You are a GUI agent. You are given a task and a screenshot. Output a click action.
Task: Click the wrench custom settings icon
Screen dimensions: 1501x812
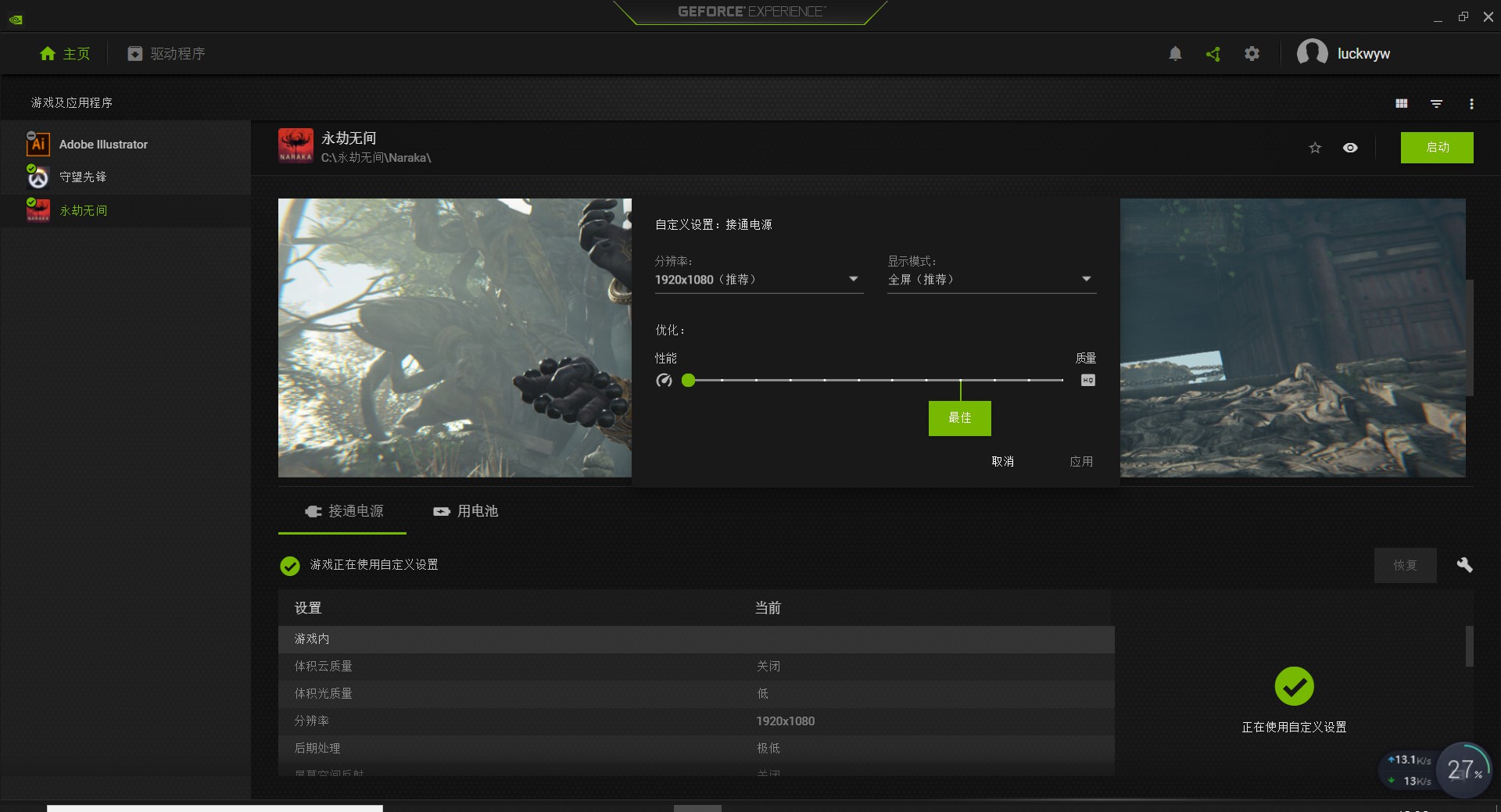tap(1464, 565)
